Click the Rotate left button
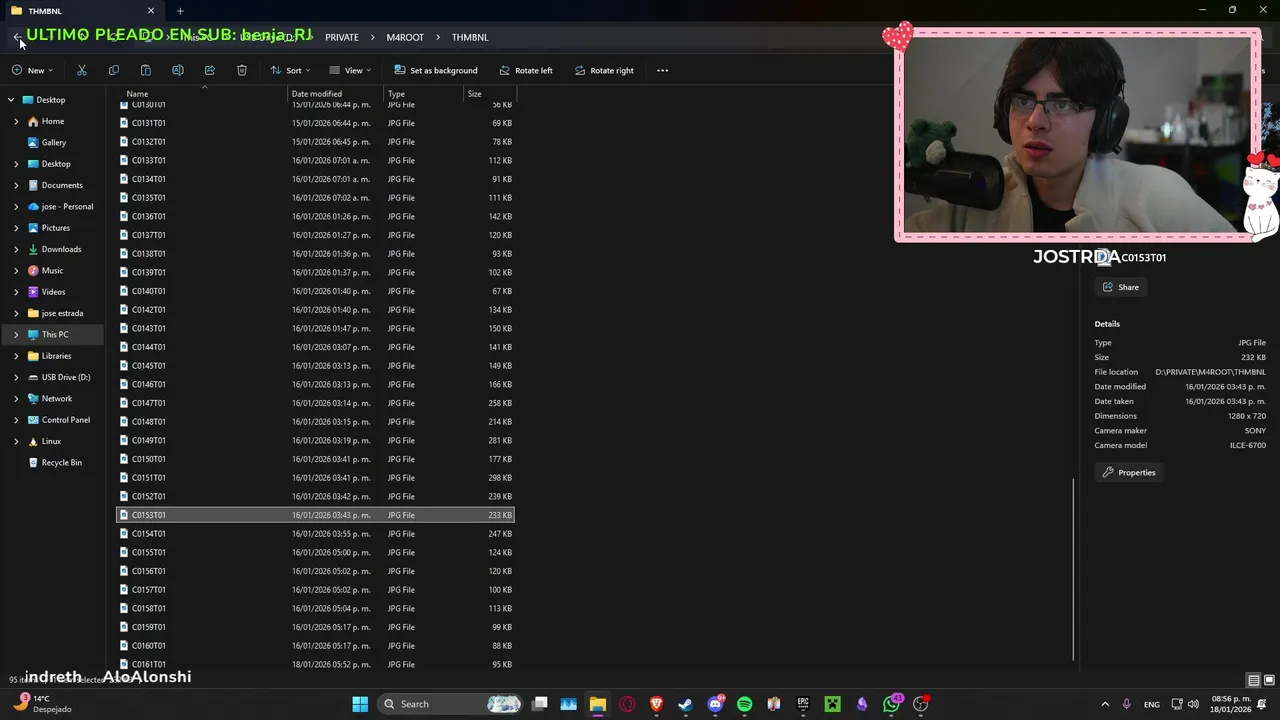Image resolution: width=1280 pixels, height=720 pixels. (526, 70)
